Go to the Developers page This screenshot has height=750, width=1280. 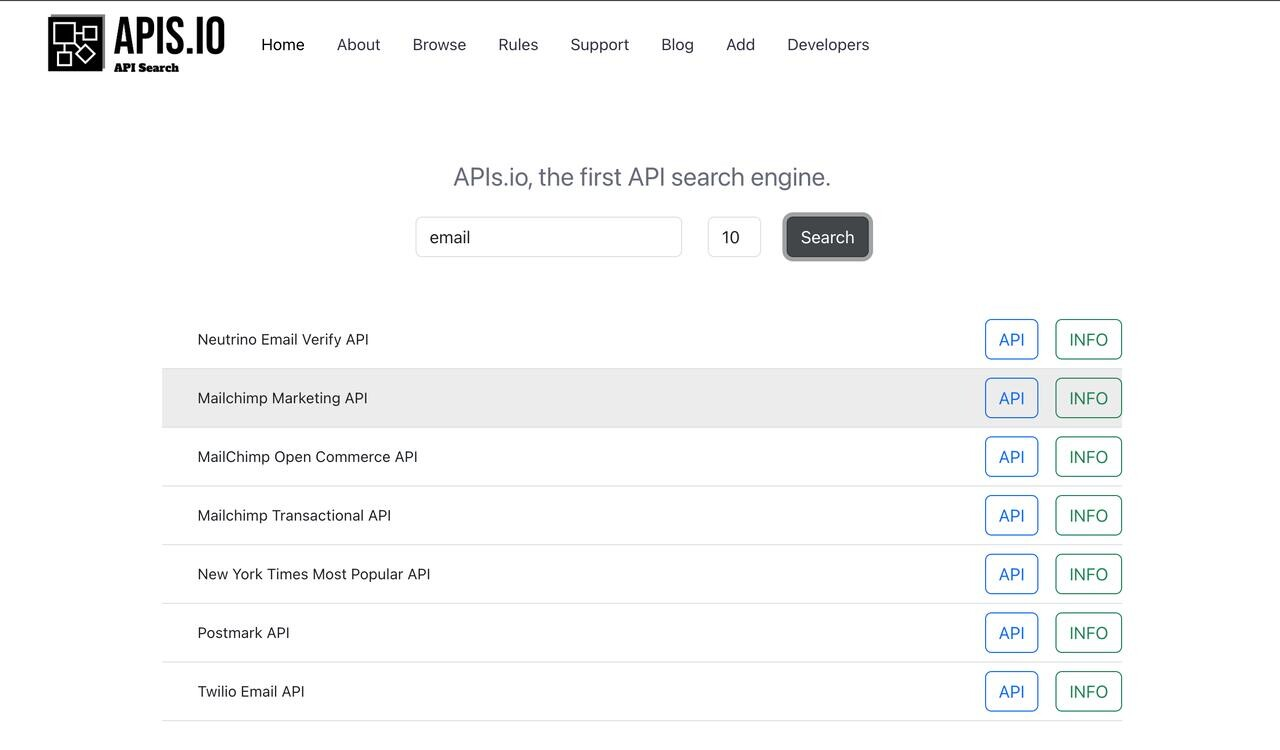[x=828, y=45]
